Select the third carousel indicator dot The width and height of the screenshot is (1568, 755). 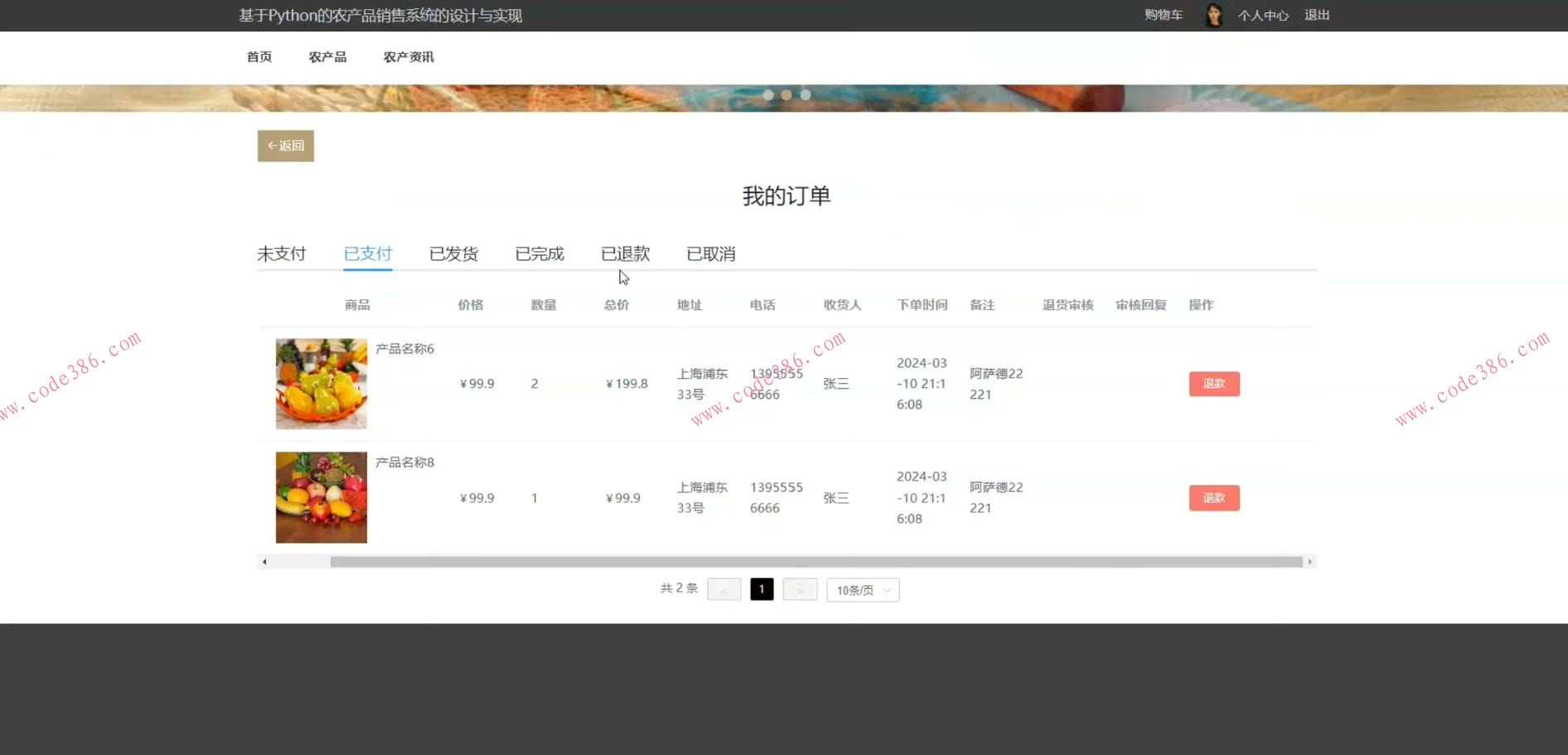pyautogui.click(x=805, y=94)
